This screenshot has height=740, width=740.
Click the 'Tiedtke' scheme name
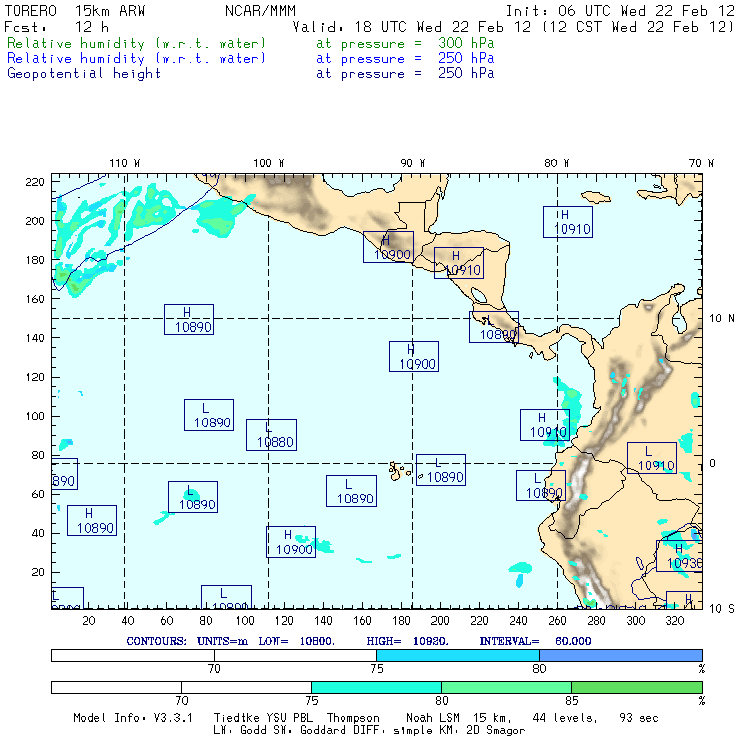pyautogui.click(x=236, y=718)
